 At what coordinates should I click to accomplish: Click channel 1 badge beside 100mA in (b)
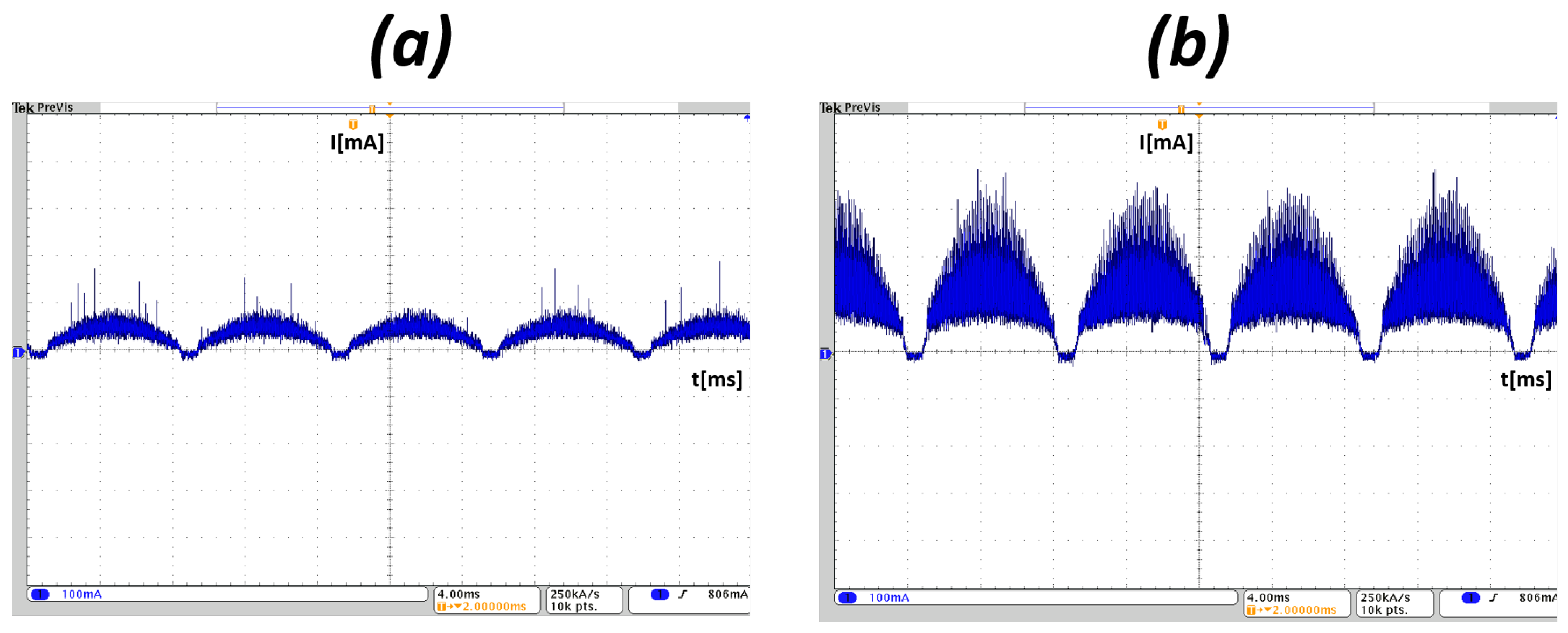coord(847,597)
